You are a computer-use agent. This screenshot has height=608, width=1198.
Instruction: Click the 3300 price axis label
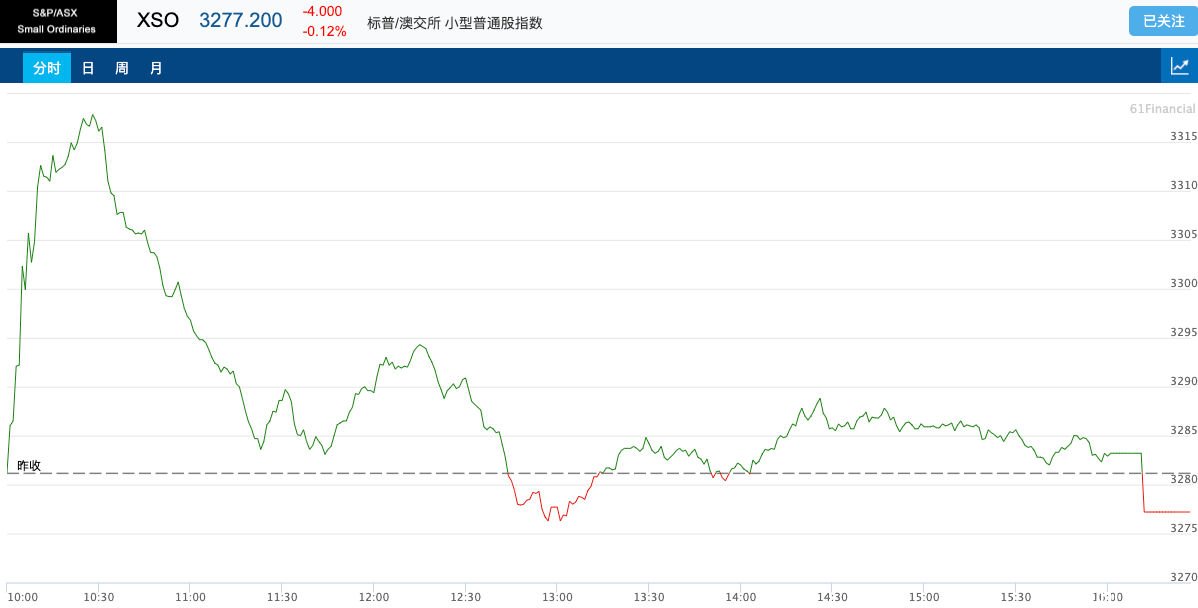coord(1183,283)
